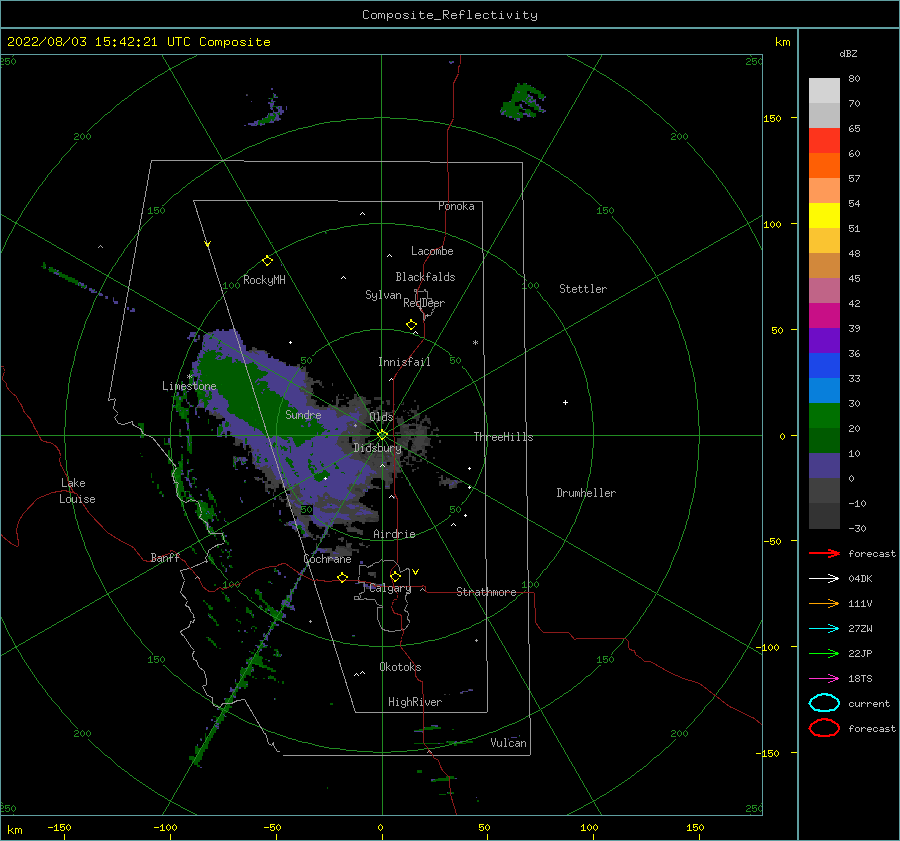Click the 80 dBZ legend value
Viewport: 900px width, 841px height.
tap(854, 78)
